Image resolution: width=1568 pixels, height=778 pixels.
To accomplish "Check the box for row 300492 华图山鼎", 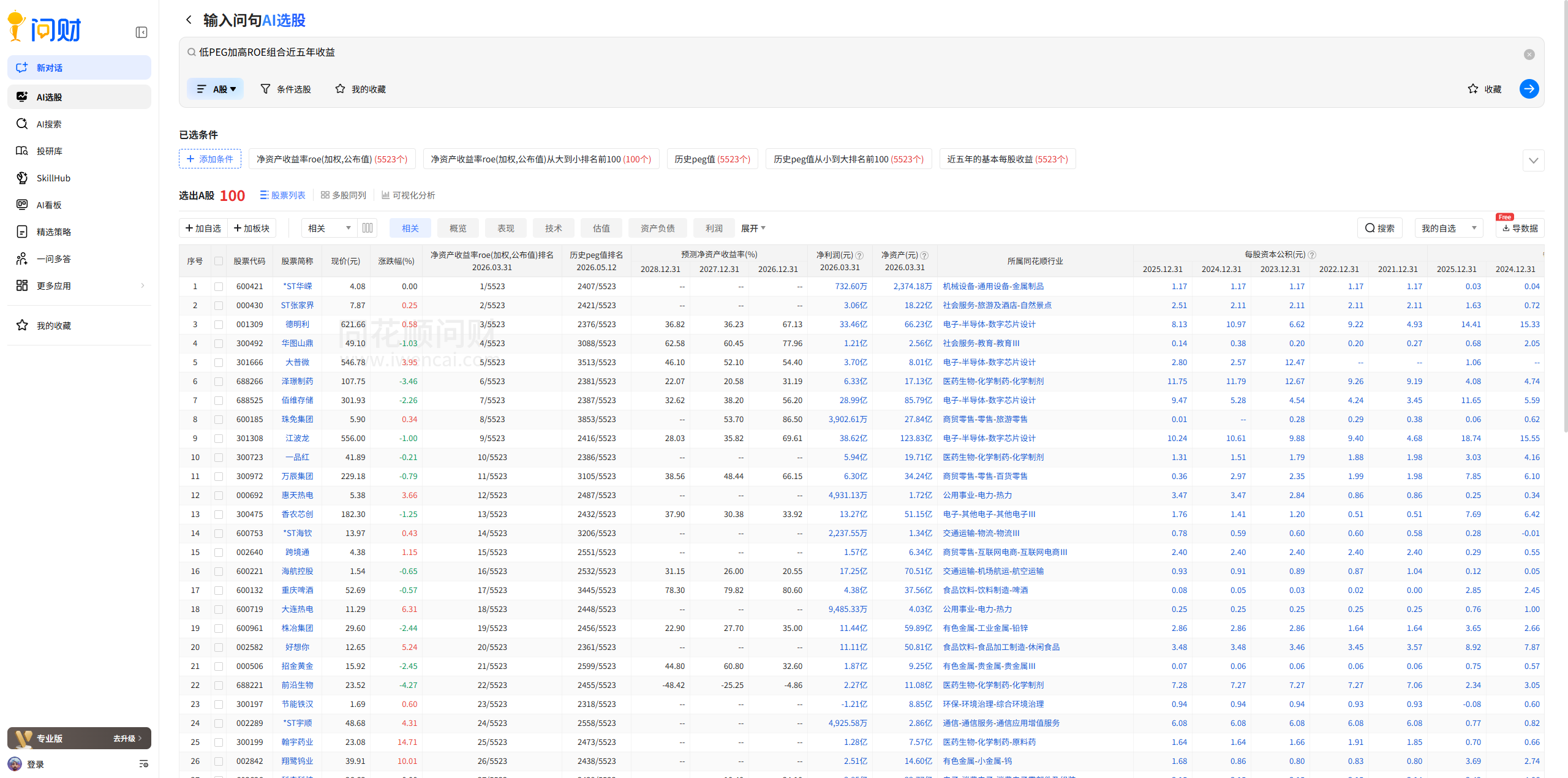I will pyautogui.click(x=219, y=344).
